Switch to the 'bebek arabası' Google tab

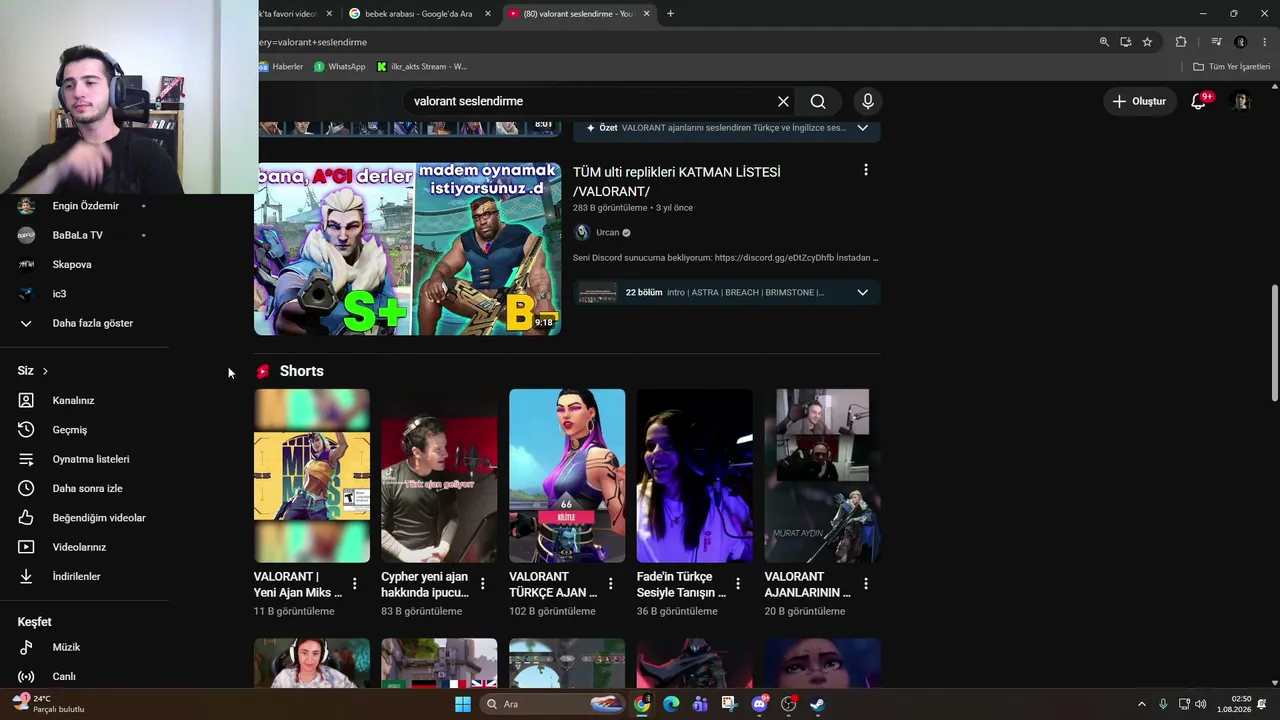point(419,14)
